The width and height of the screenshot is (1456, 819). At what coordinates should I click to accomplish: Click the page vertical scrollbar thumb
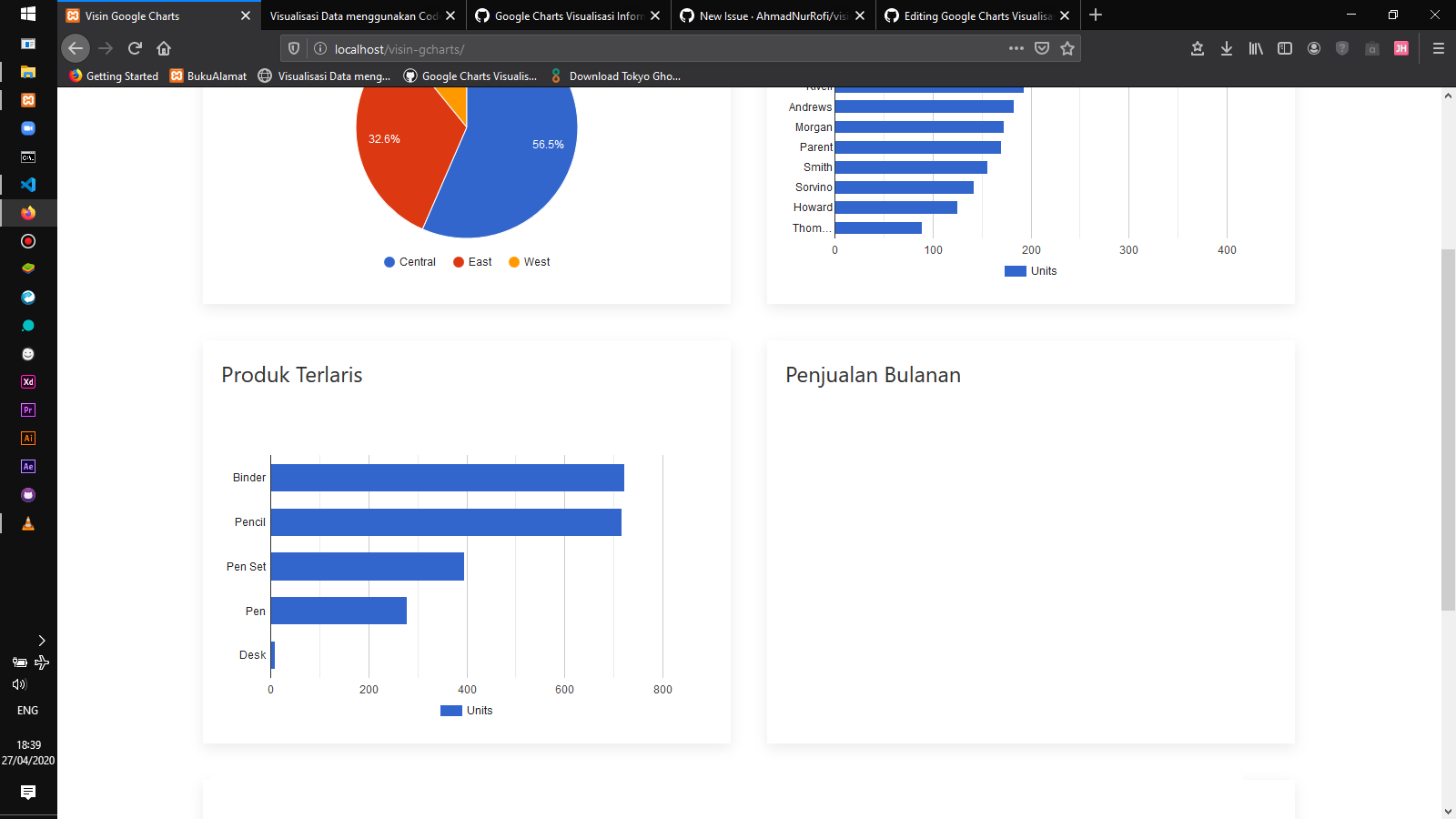(x=1448, y=430)
